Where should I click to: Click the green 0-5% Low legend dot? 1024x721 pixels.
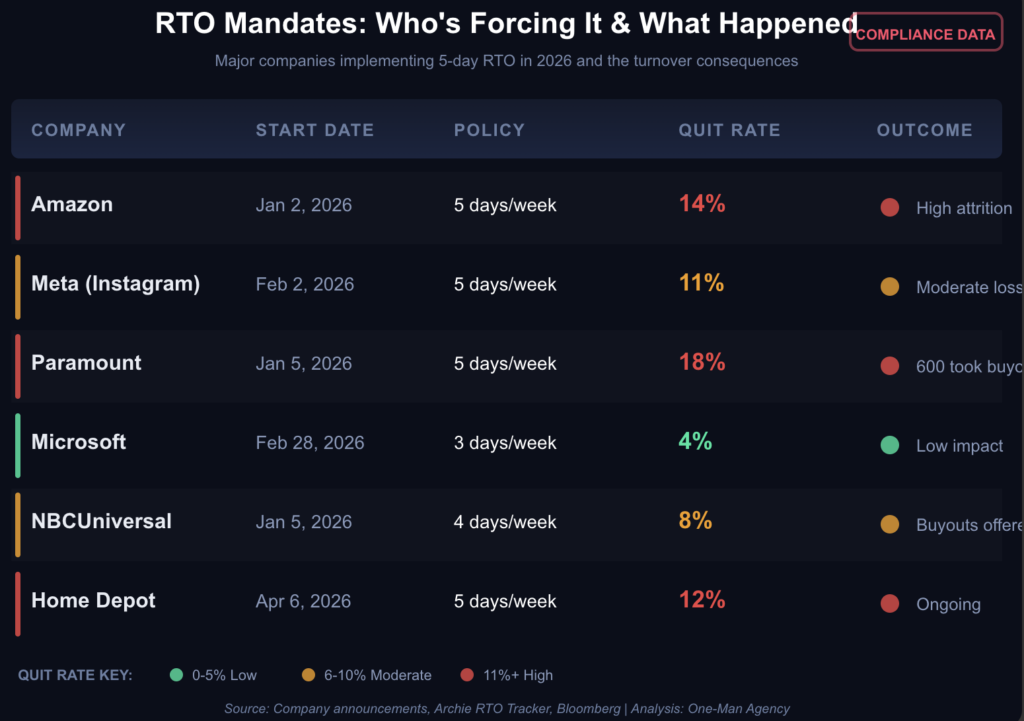click(x=177, y=675)
